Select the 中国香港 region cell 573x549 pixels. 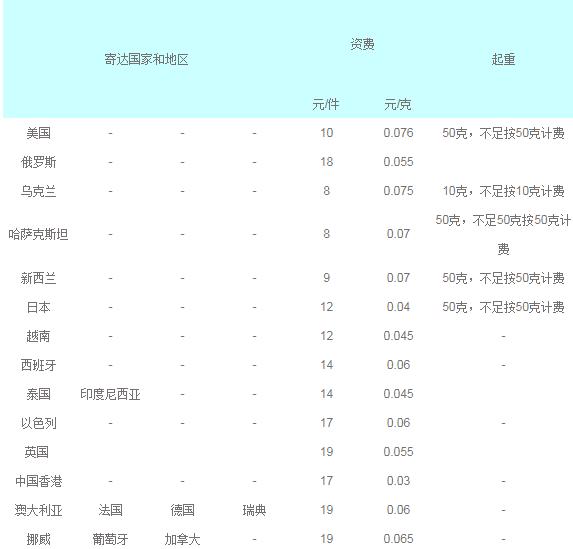38,481
